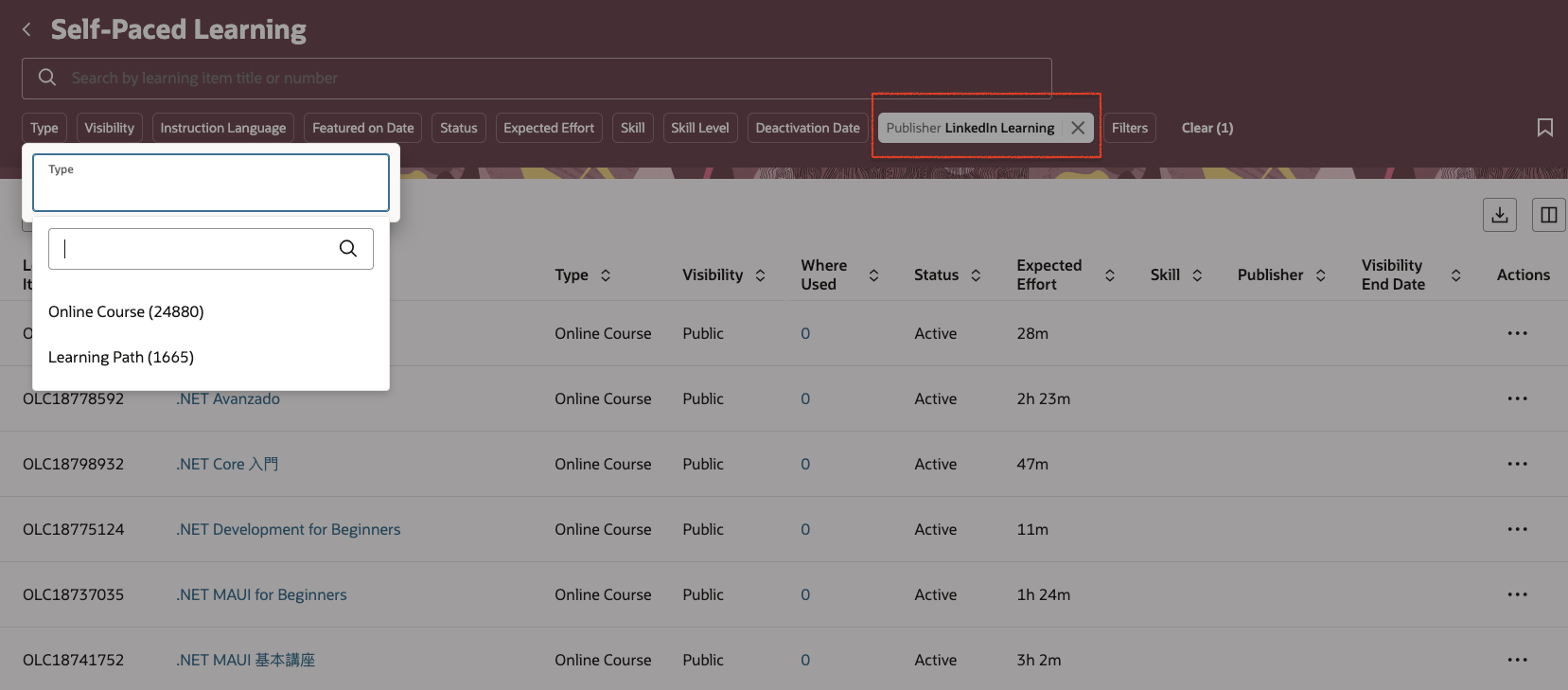Click the magnifier in the Type dropdown search
This screenshot has height=690, width=1568.
tap(348, 248)
